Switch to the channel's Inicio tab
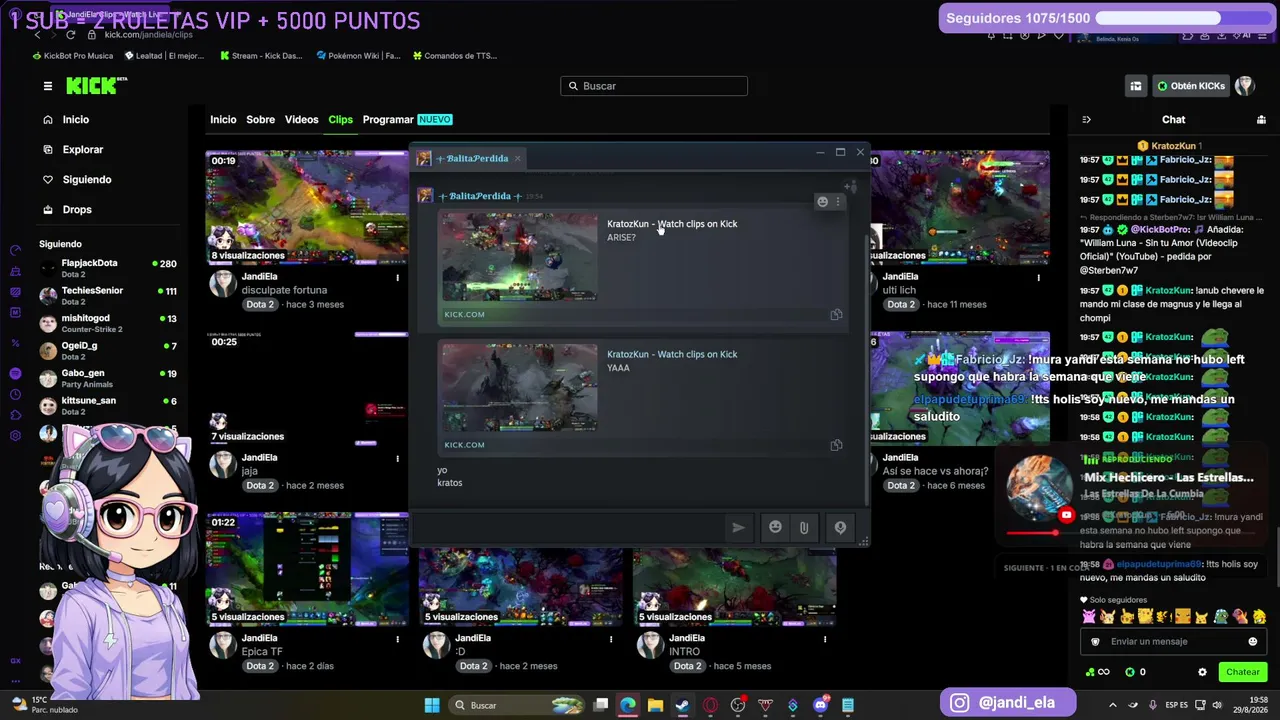The image size is (1280, 720). (223, 119)
